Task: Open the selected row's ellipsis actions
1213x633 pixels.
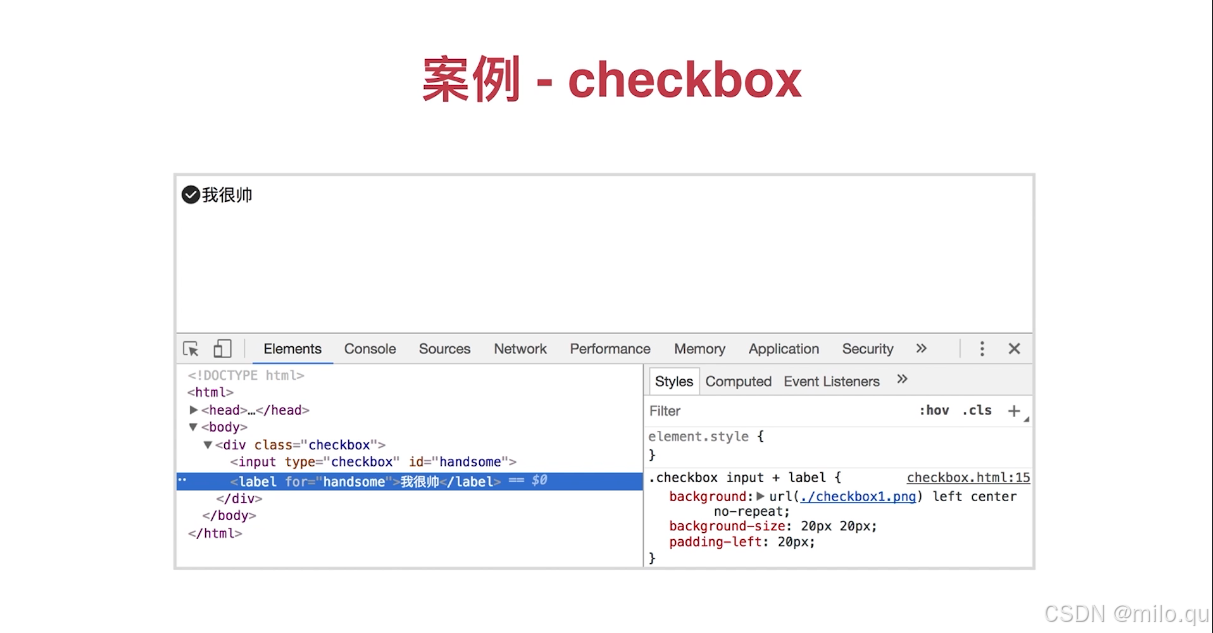Action: (182, 480)
